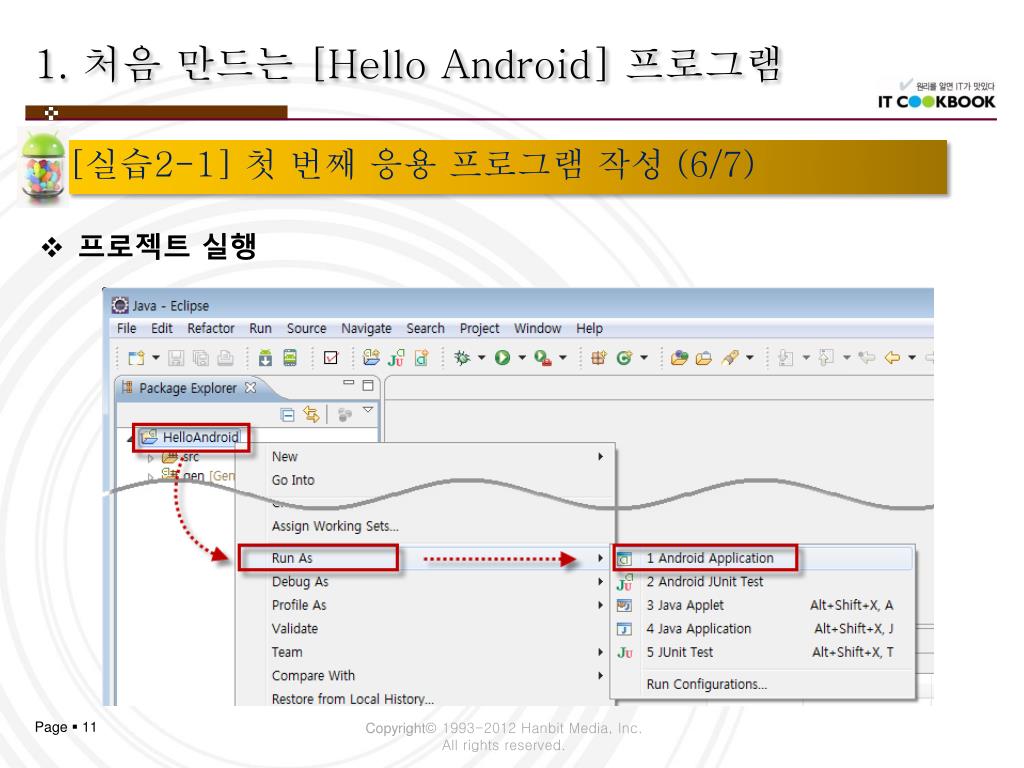
Task: Click the grayed Focus on Active Task icon
Action: pyautogui.click(x=345, y=415)
